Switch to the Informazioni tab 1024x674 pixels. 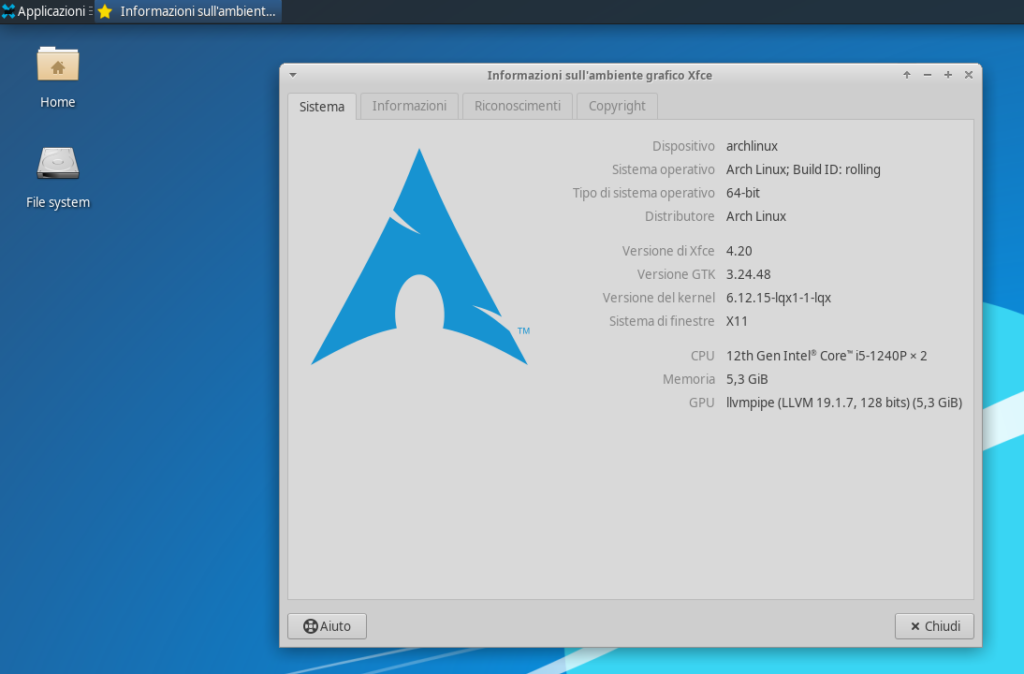408,106
